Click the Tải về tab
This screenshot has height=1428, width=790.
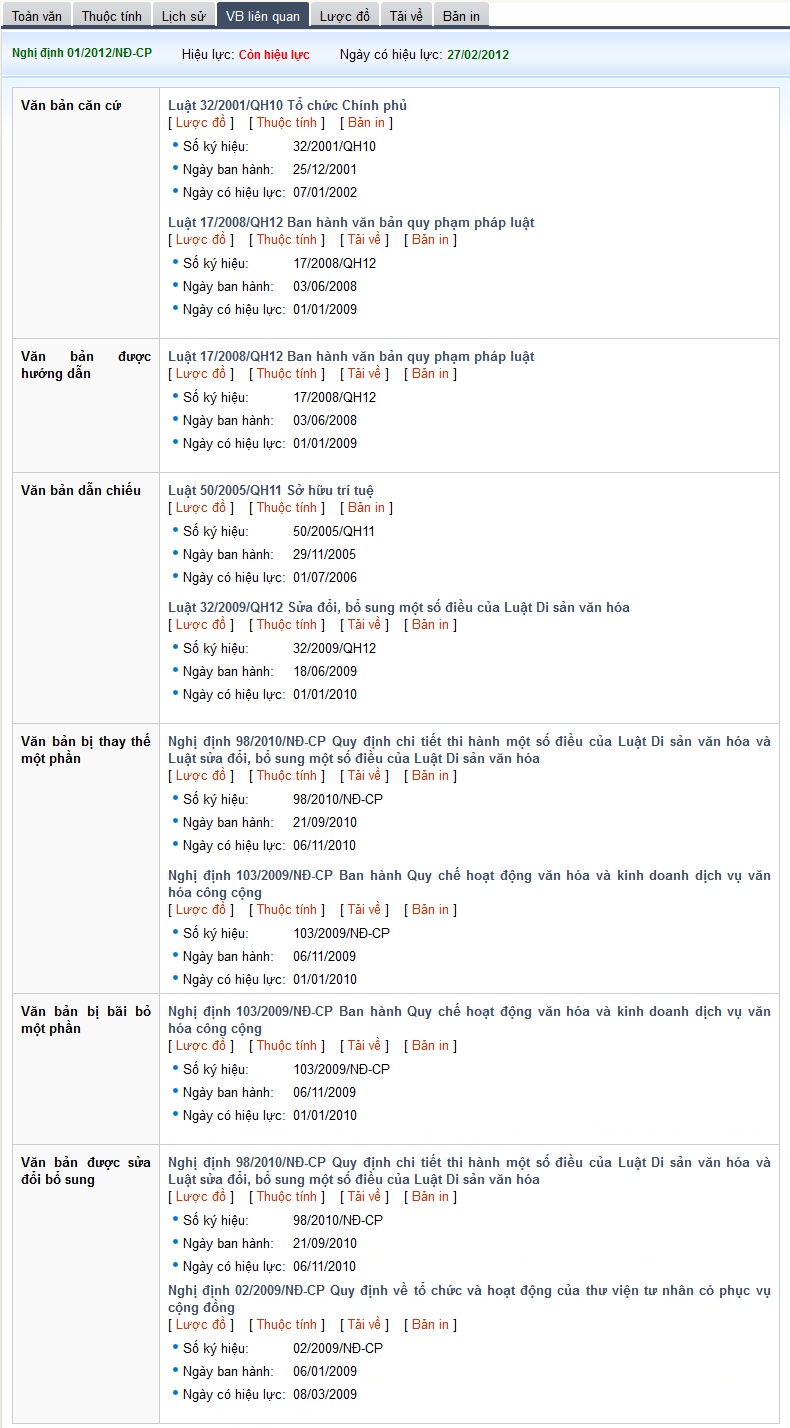click(x=406, y=16)
